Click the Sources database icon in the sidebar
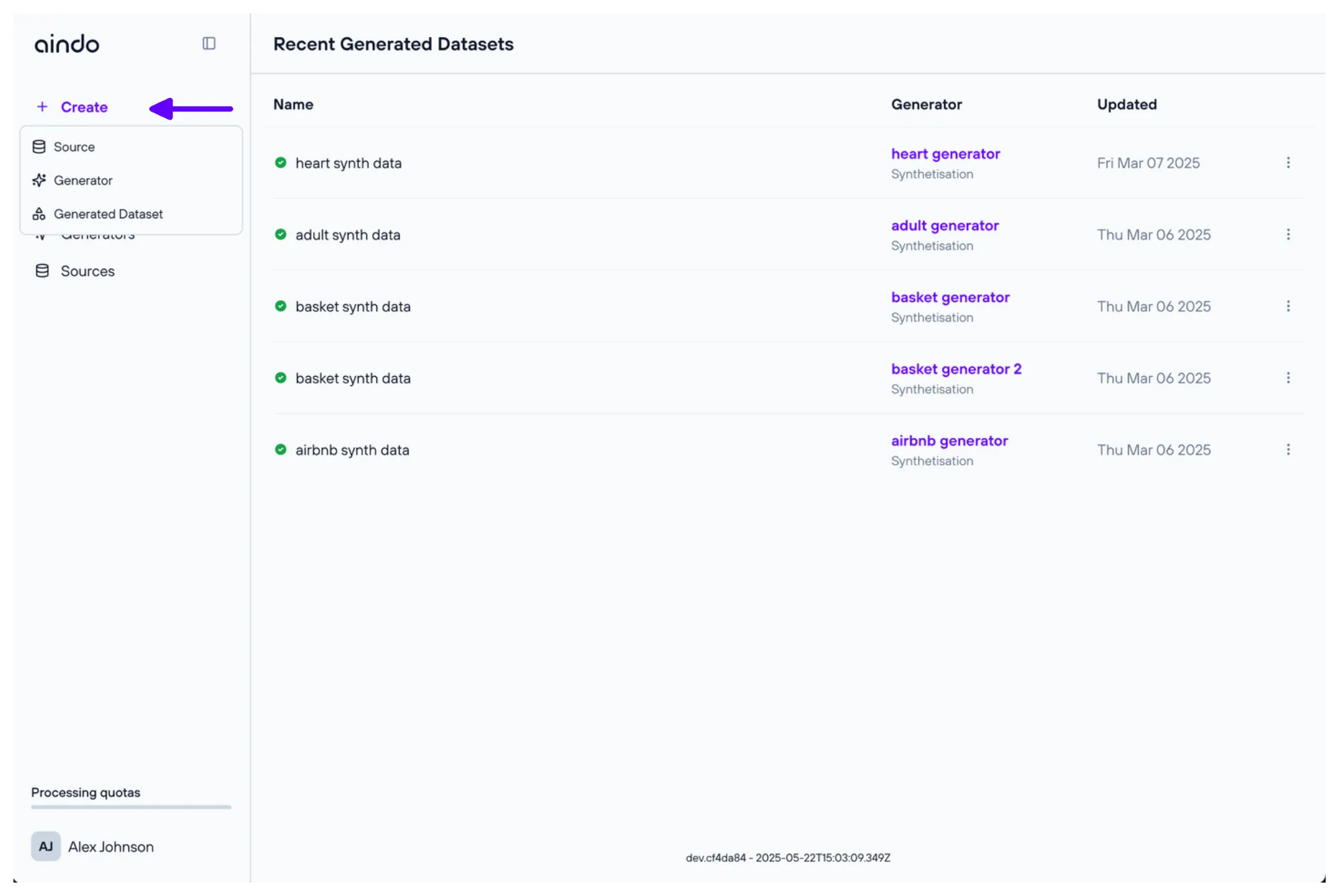Screen dimensions: 1339x896 (42, 271)
